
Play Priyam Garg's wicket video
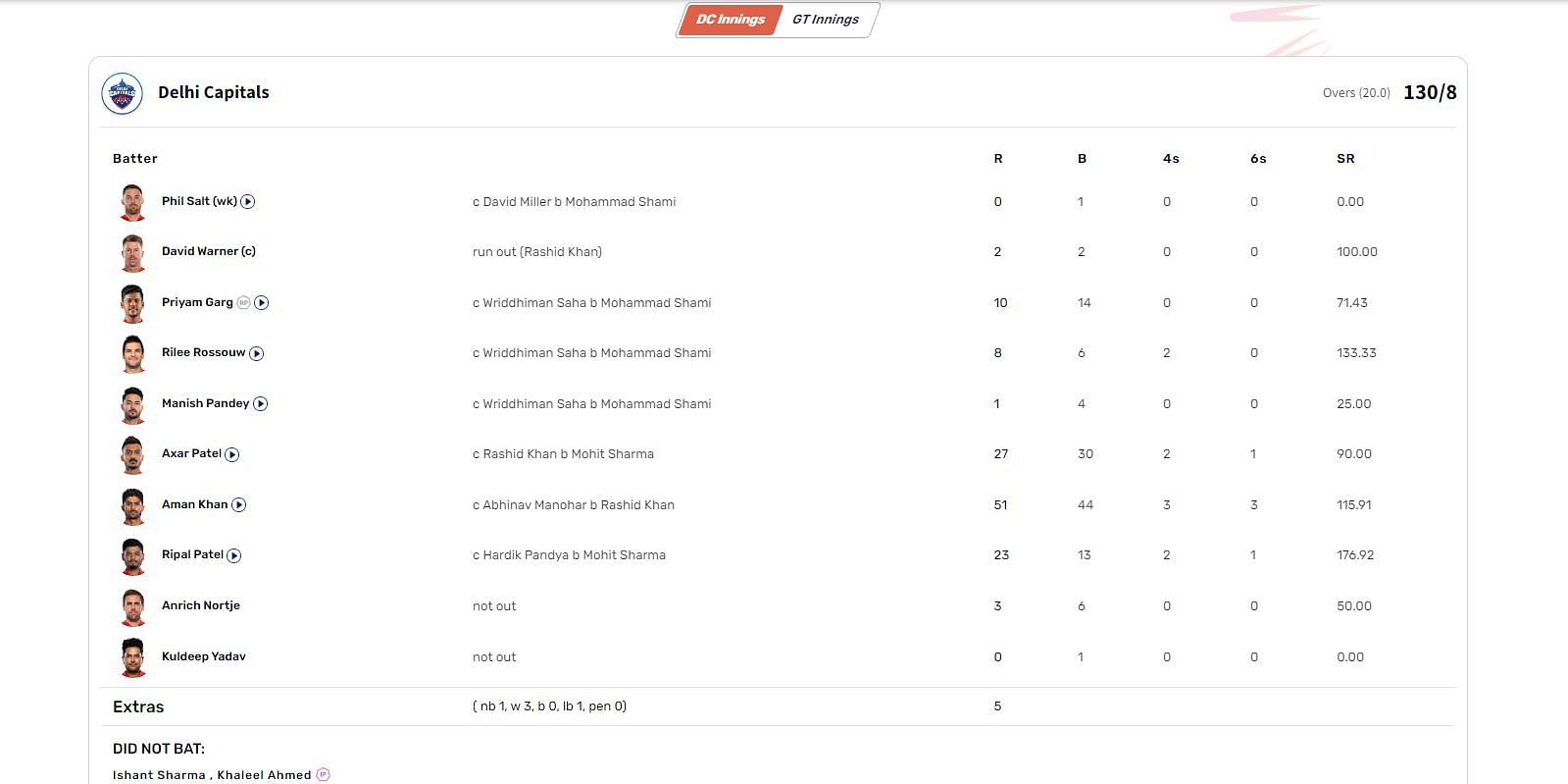262,302
